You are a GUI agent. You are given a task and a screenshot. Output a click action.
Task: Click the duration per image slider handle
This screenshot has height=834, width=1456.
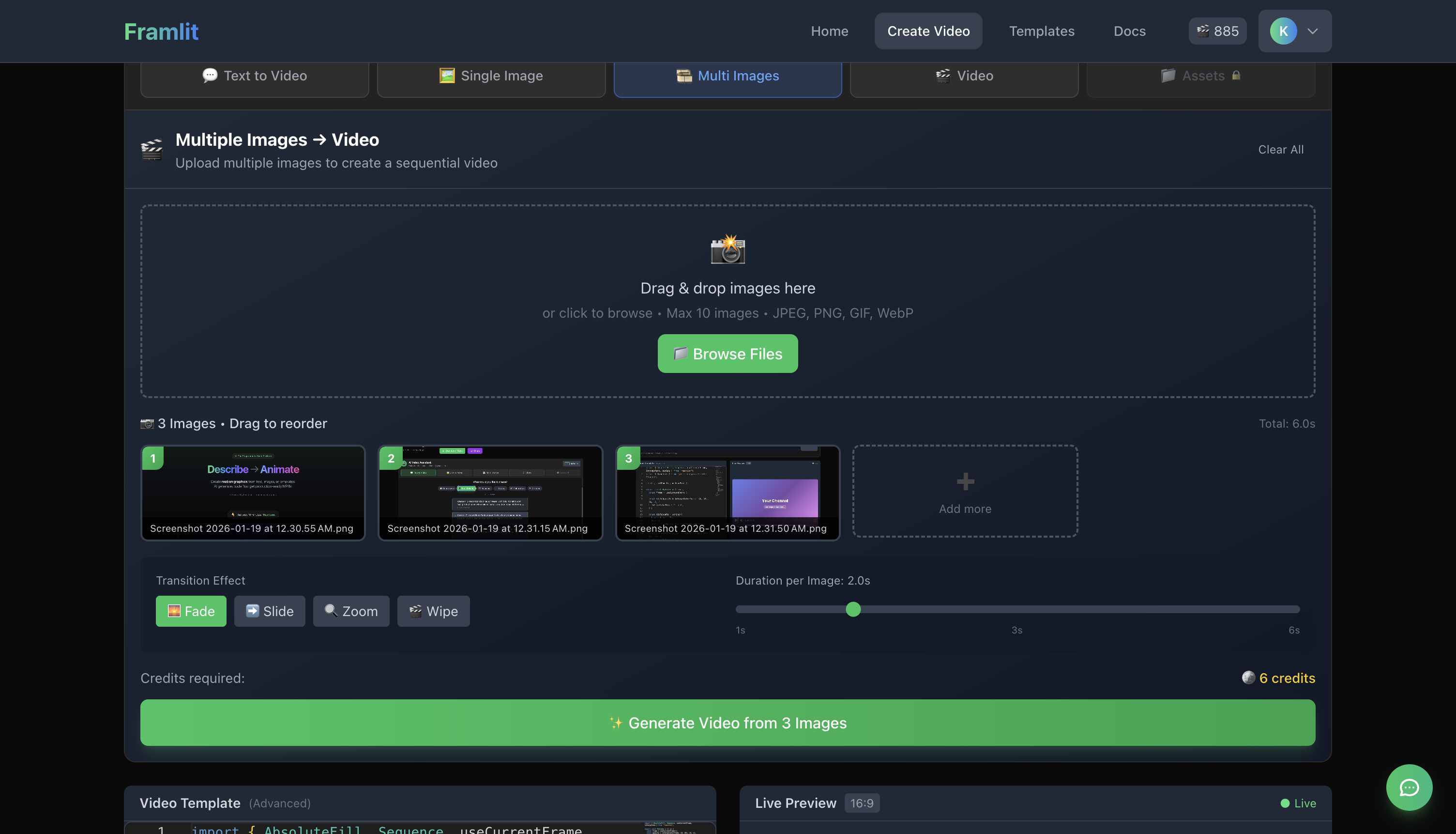point(853,609)
